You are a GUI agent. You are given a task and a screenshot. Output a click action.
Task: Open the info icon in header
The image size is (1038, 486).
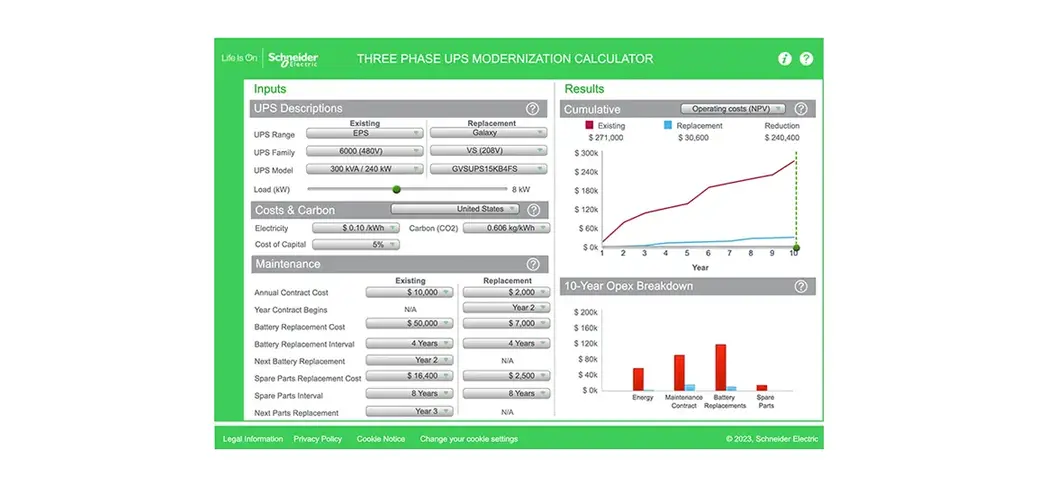[784, 59]
